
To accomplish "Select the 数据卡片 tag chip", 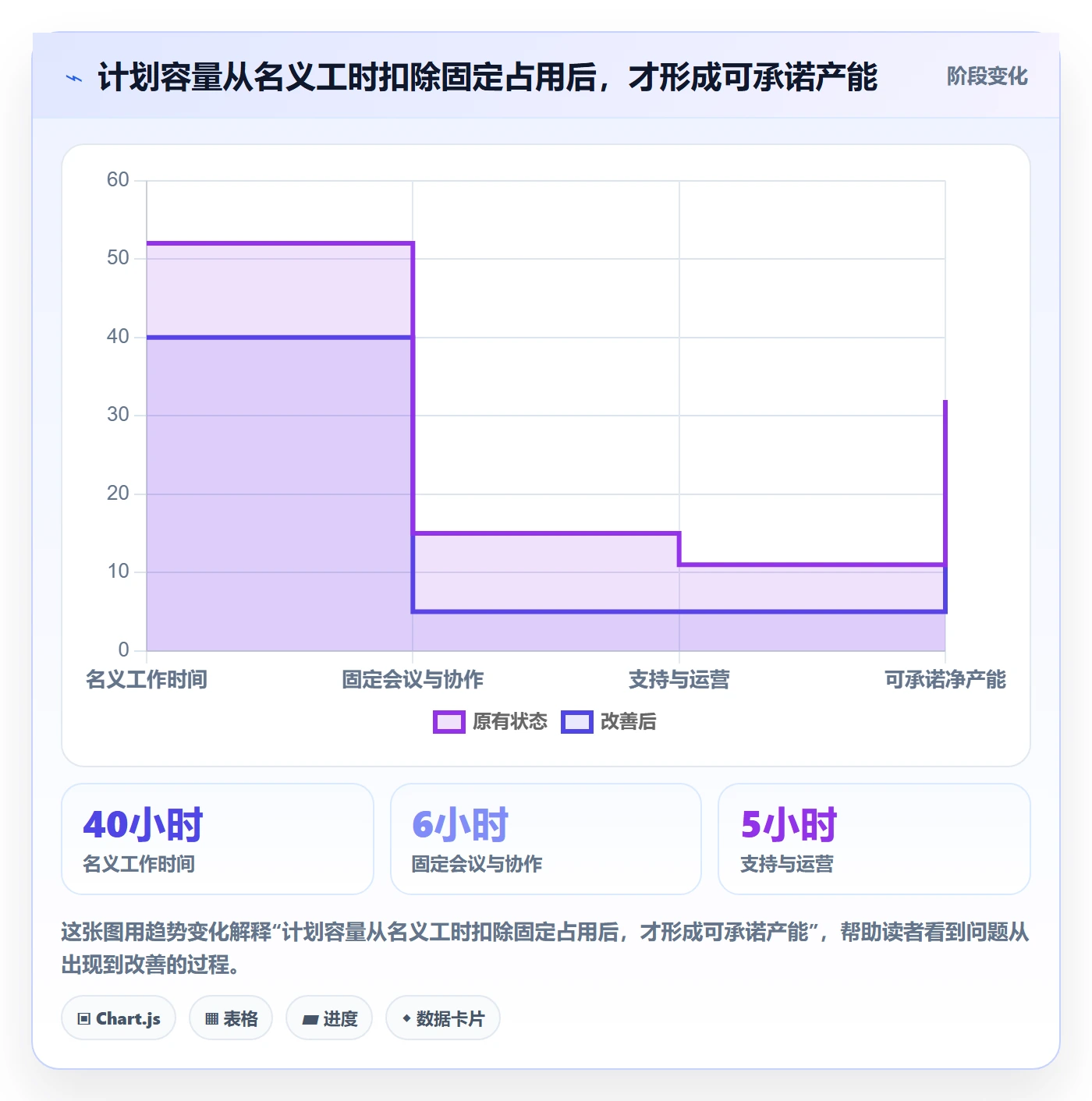I will tap(443, 1018).
